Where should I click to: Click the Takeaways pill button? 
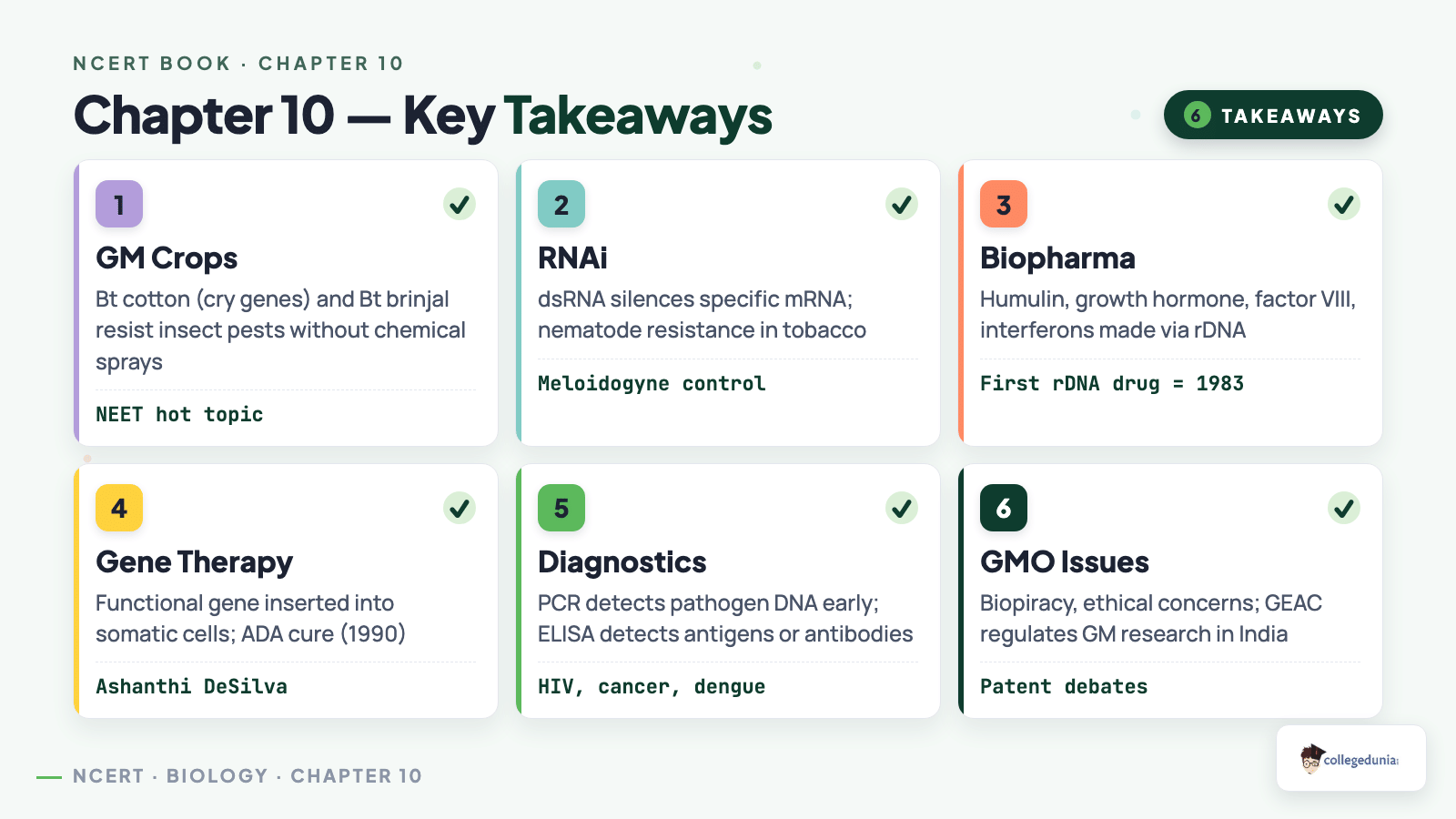[1273, 115]
